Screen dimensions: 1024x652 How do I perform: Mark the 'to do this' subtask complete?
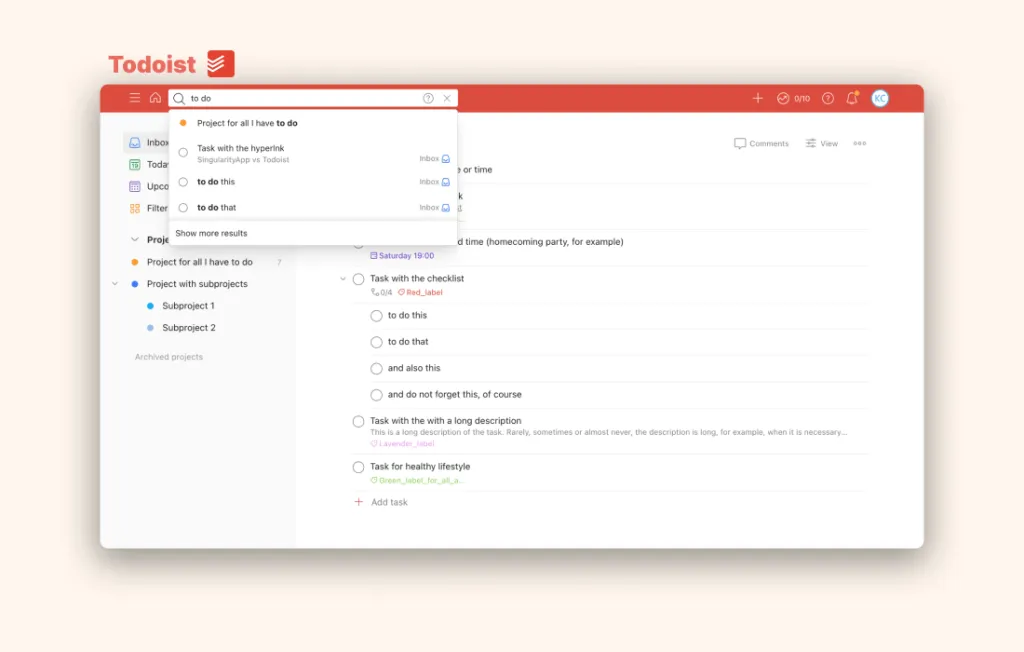(x=377, y=315)
